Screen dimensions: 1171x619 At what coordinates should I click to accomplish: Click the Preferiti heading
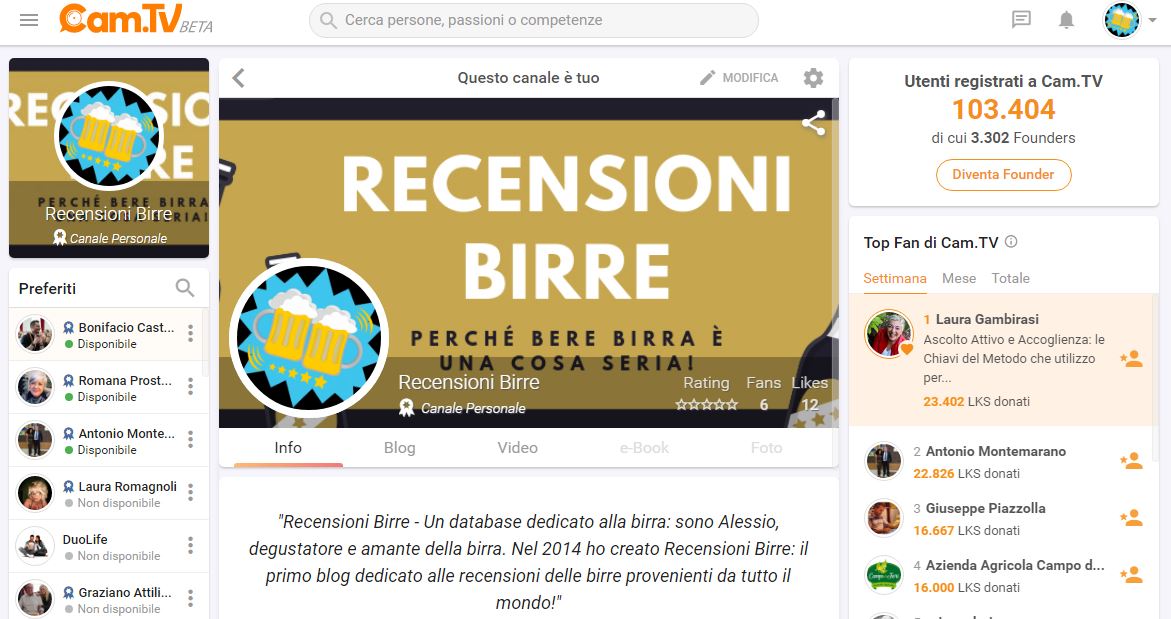click(x=47, y=288)
